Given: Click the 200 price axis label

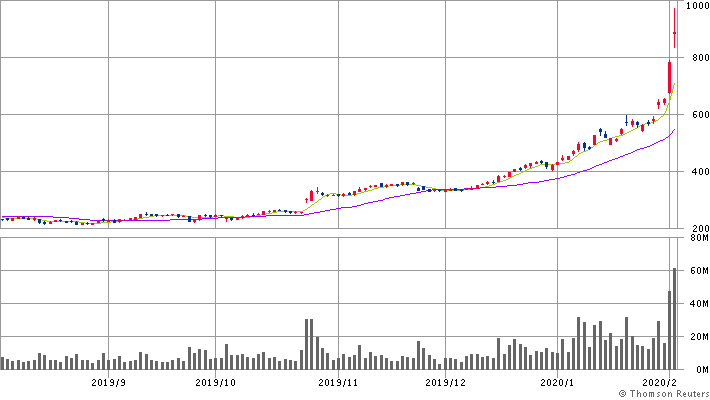Looking at the screenshot, I should tap(696, 229).
